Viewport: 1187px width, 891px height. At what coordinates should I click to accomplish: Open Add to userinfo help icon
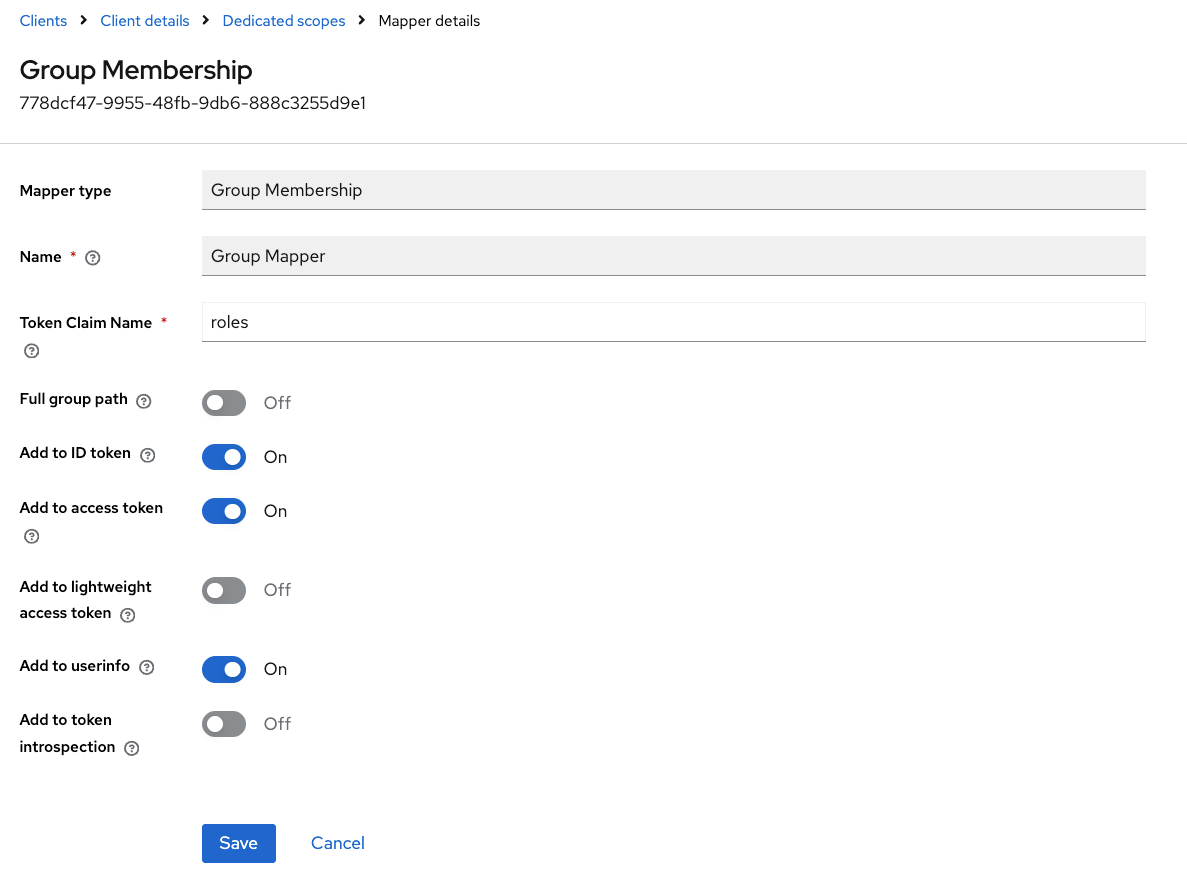147,667
